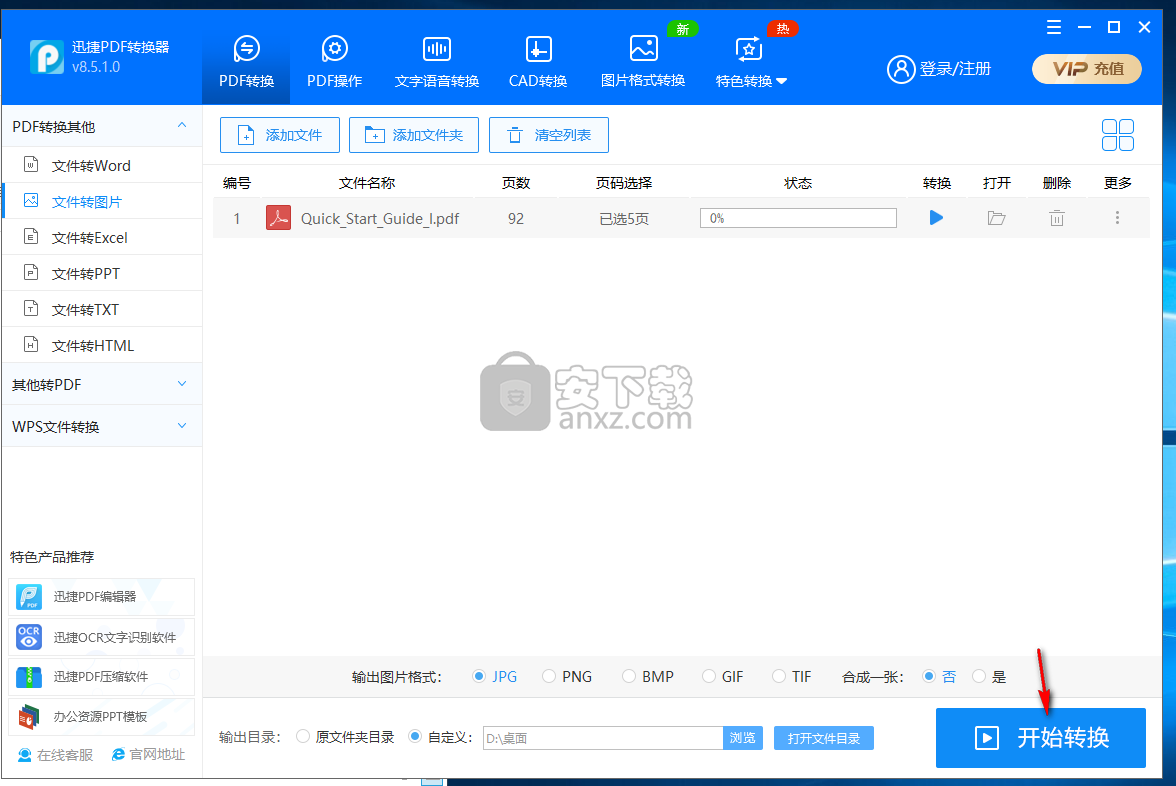Open 办公资源PPT模板 product recommendation
This screenshot has width=1176, height=786.
102,716
